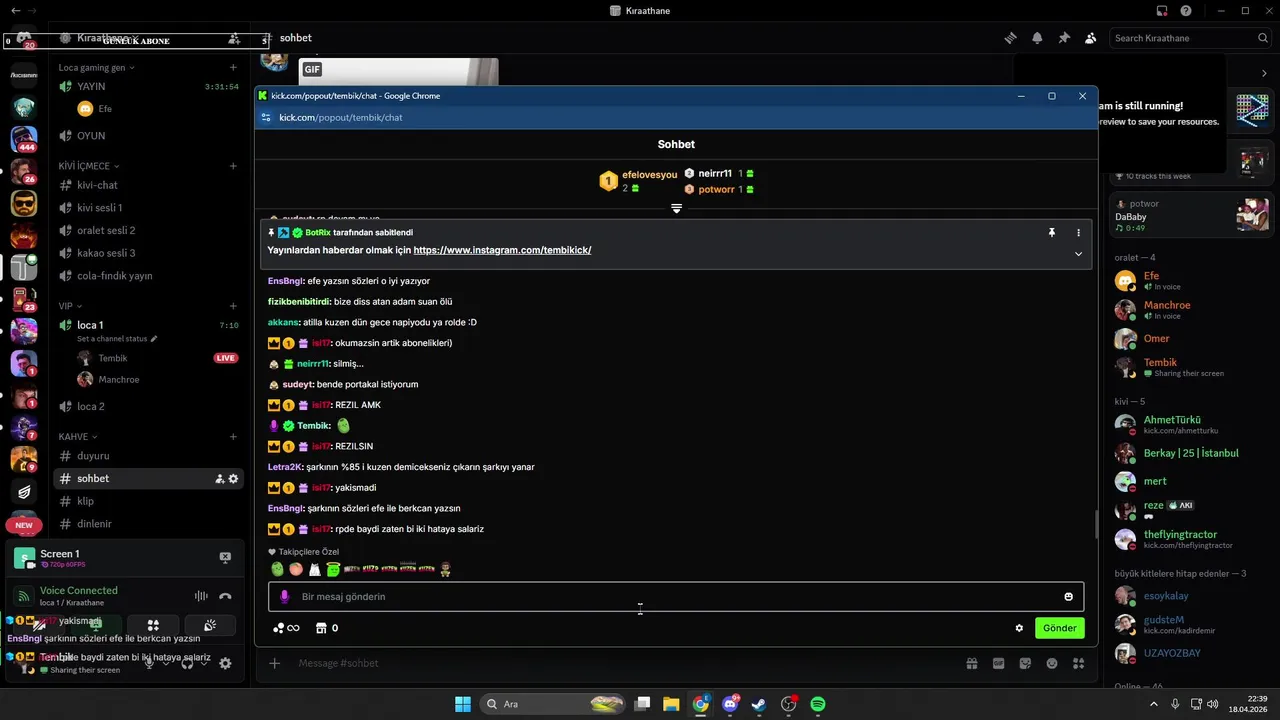
Task: Open Steam from the Windows taskbar
Action: click(x=759, y=704)
